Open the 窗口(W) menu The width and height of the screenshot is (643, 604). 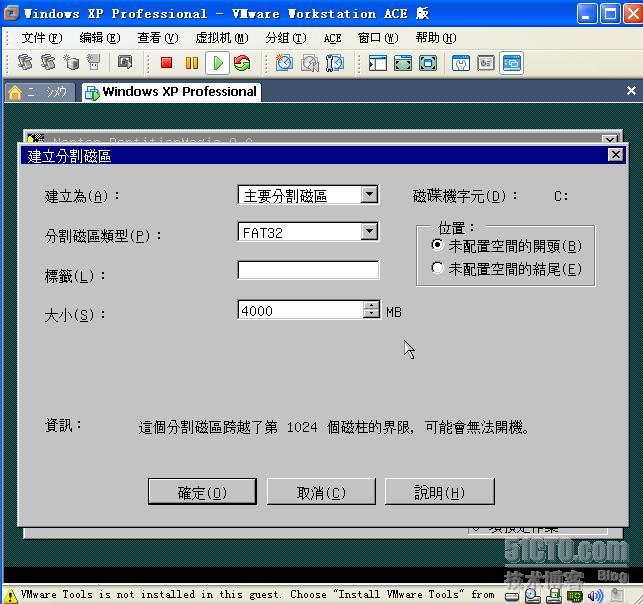click(x=378, y=38)
